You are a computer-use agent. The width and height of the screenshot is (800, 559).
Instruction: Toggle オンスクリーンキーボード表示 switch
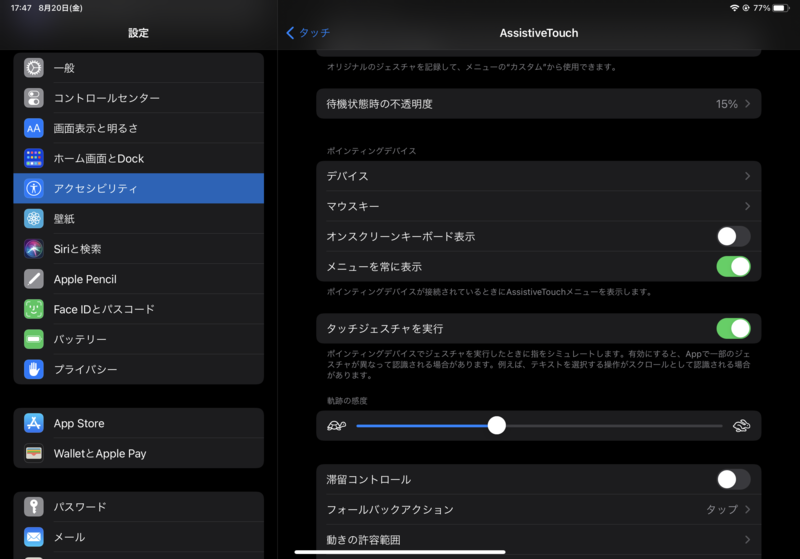coord(734,237)
